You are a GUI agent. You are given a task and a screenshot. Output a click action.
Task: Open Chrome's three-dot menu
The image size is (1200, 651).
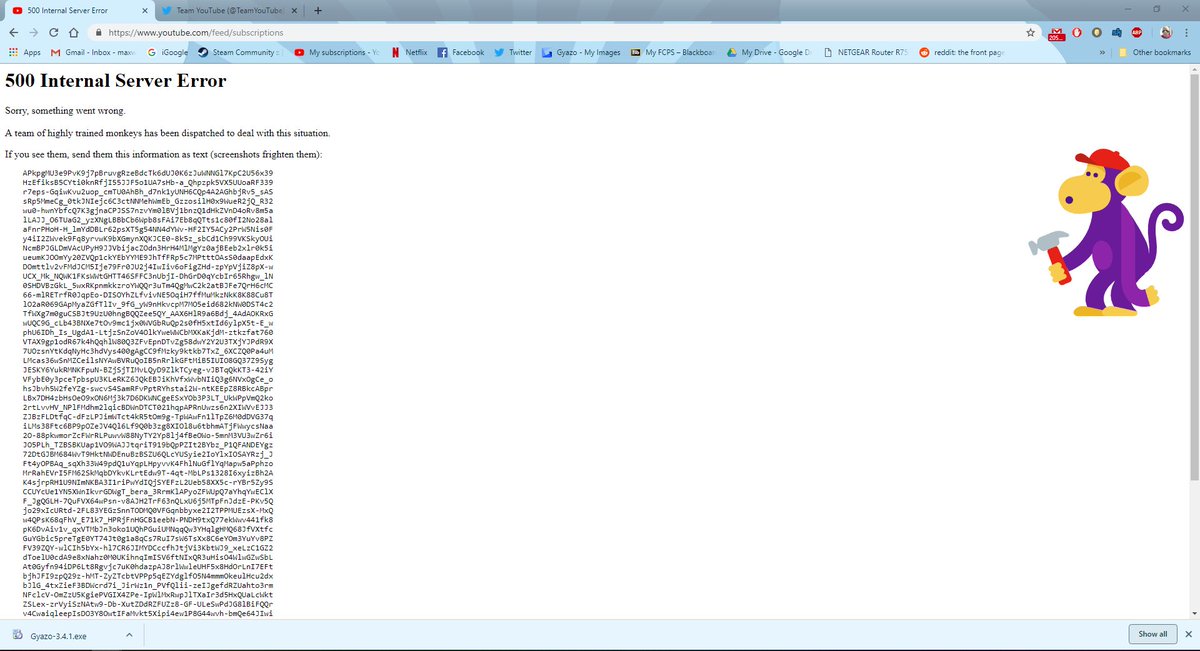[1184, 32]
